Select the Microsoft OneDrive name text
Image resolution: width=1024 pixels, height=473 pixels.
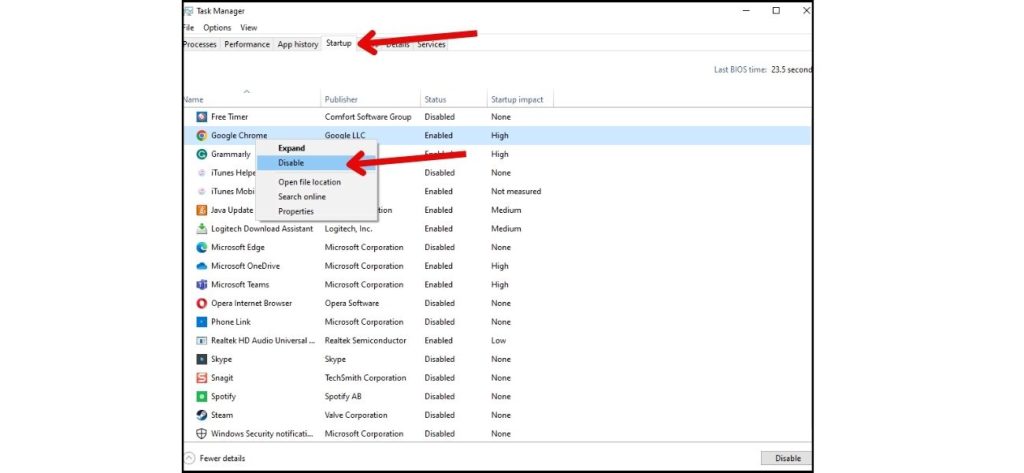(x=245, y=266)
